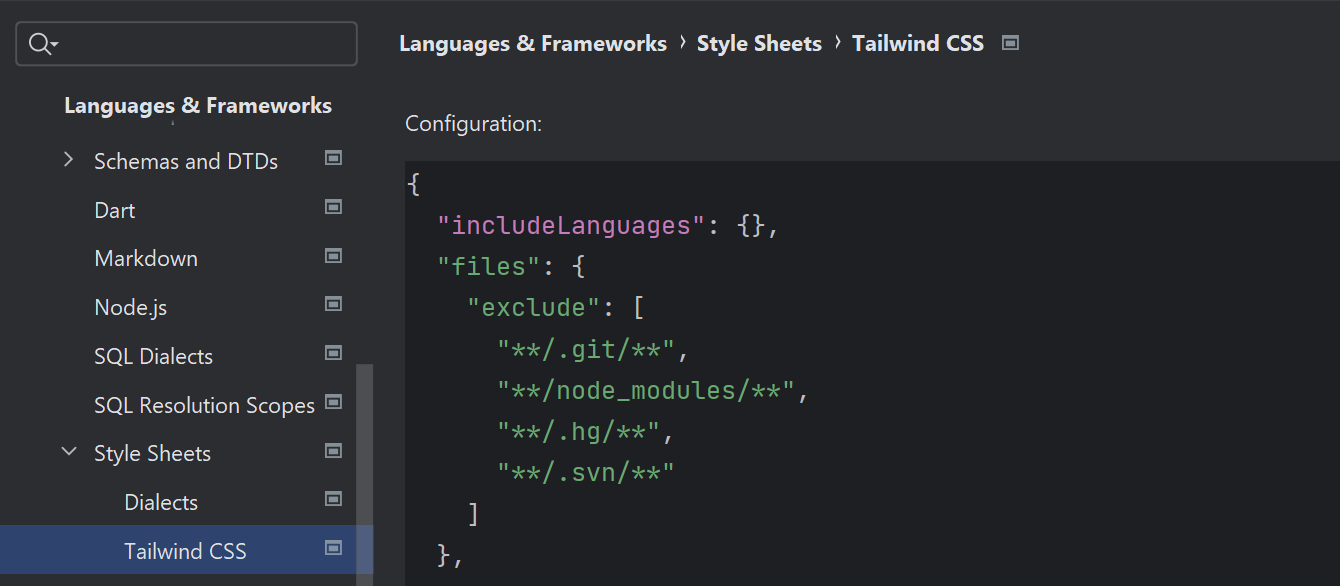Go to Style Sheets via the breadcrumb
Image resolution: width=1340 pixels, height=586 pixels.
coord(759,44)
